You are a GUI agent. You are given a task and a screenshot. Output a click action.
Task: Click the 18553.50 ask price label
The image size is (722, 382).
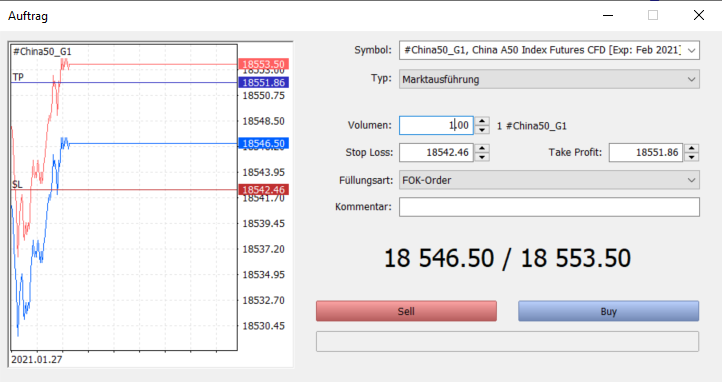pos(263,64)
